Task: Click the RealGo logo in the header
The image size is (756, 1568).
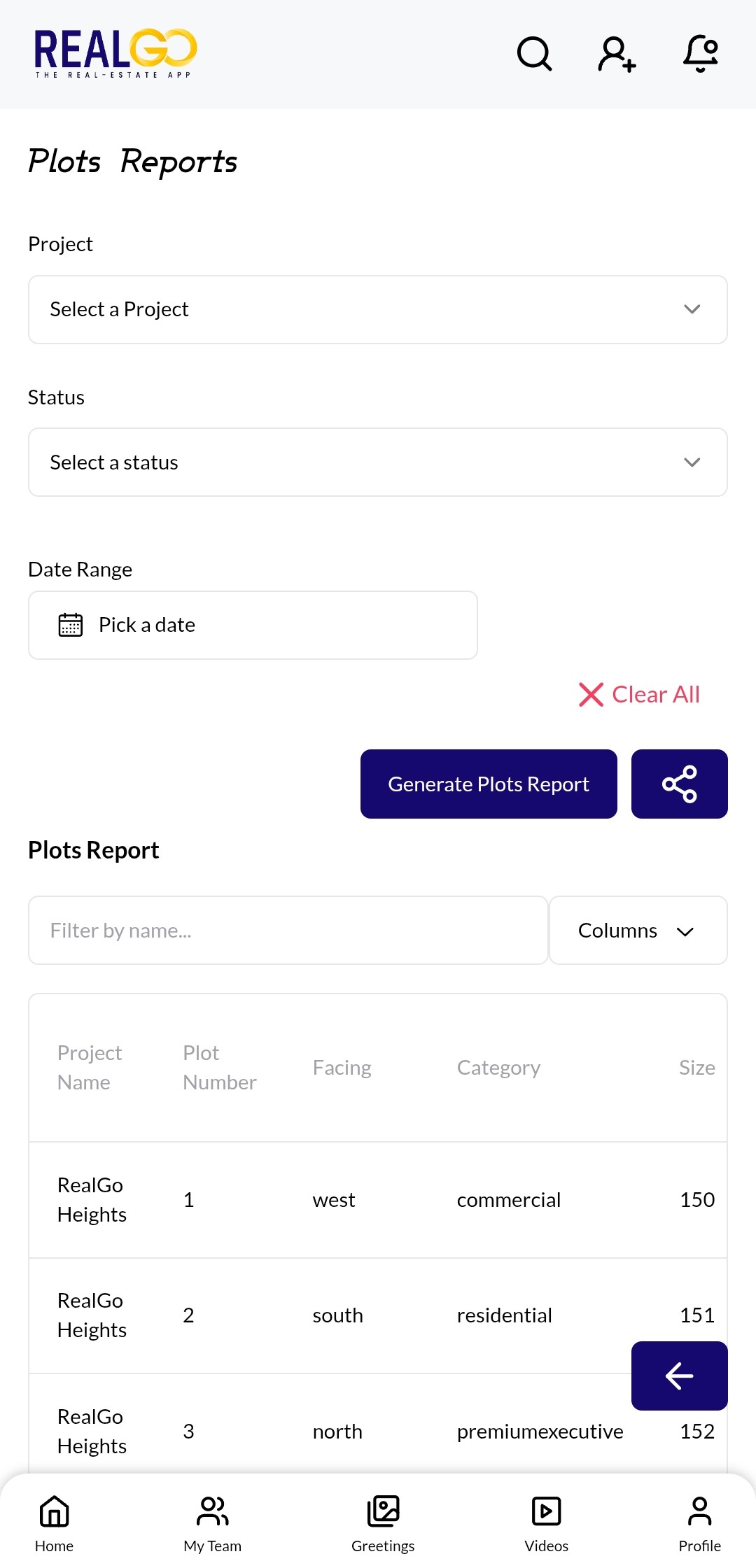Action: 115,52
